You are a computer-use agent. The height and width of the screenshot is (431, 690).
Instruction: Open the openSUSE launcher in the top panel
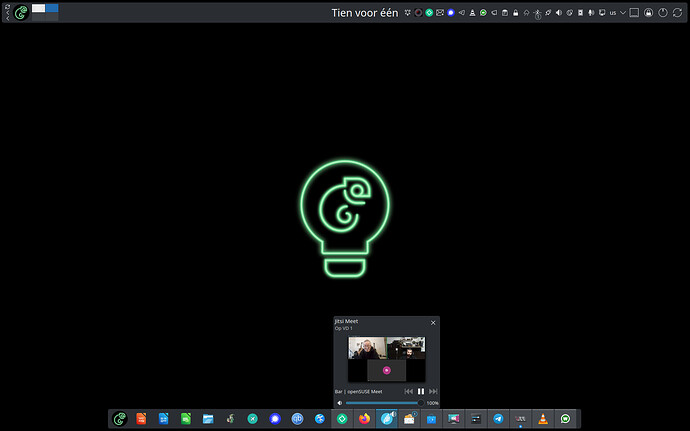(x=21, y=13)
